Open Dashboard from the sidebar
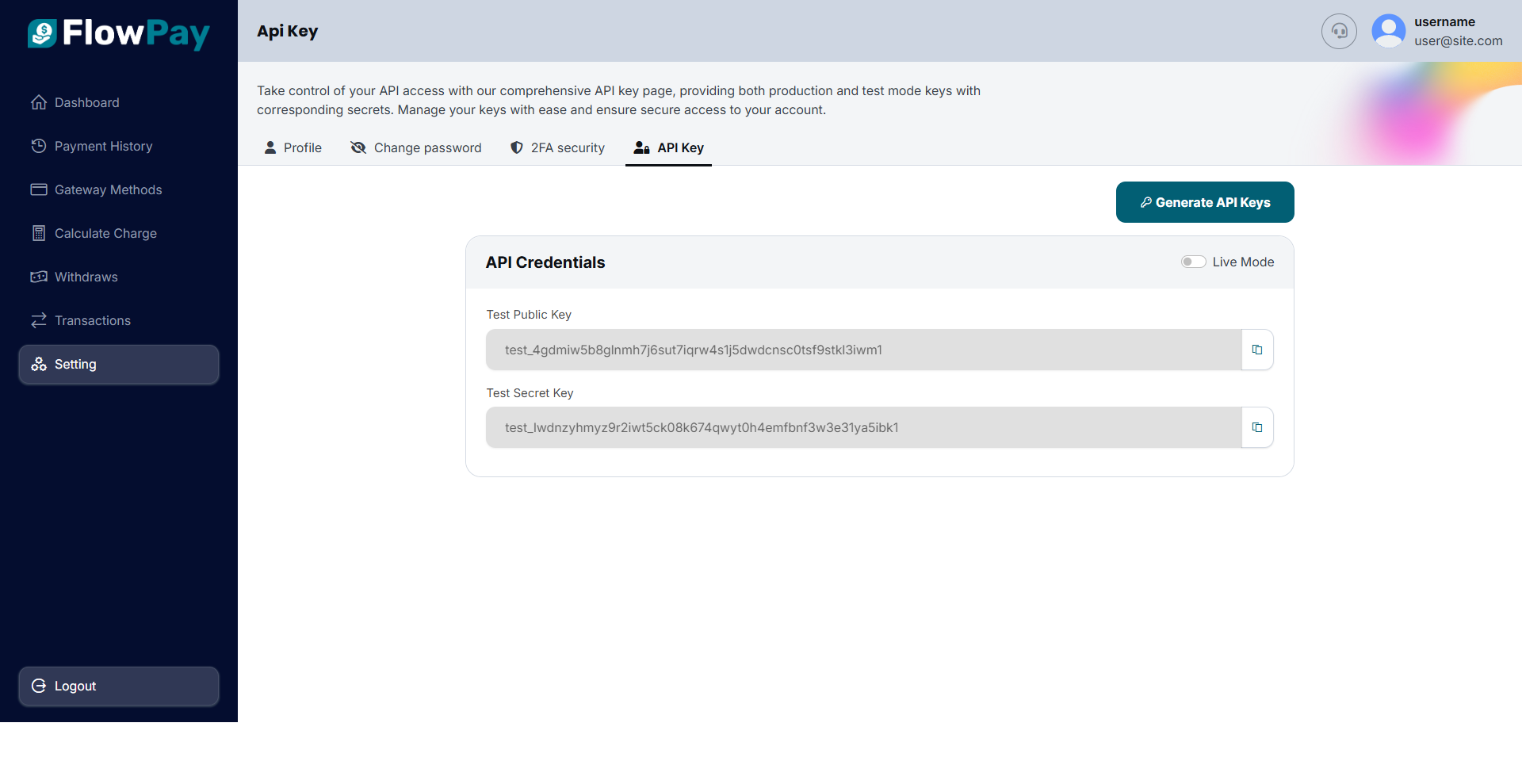 86,103
